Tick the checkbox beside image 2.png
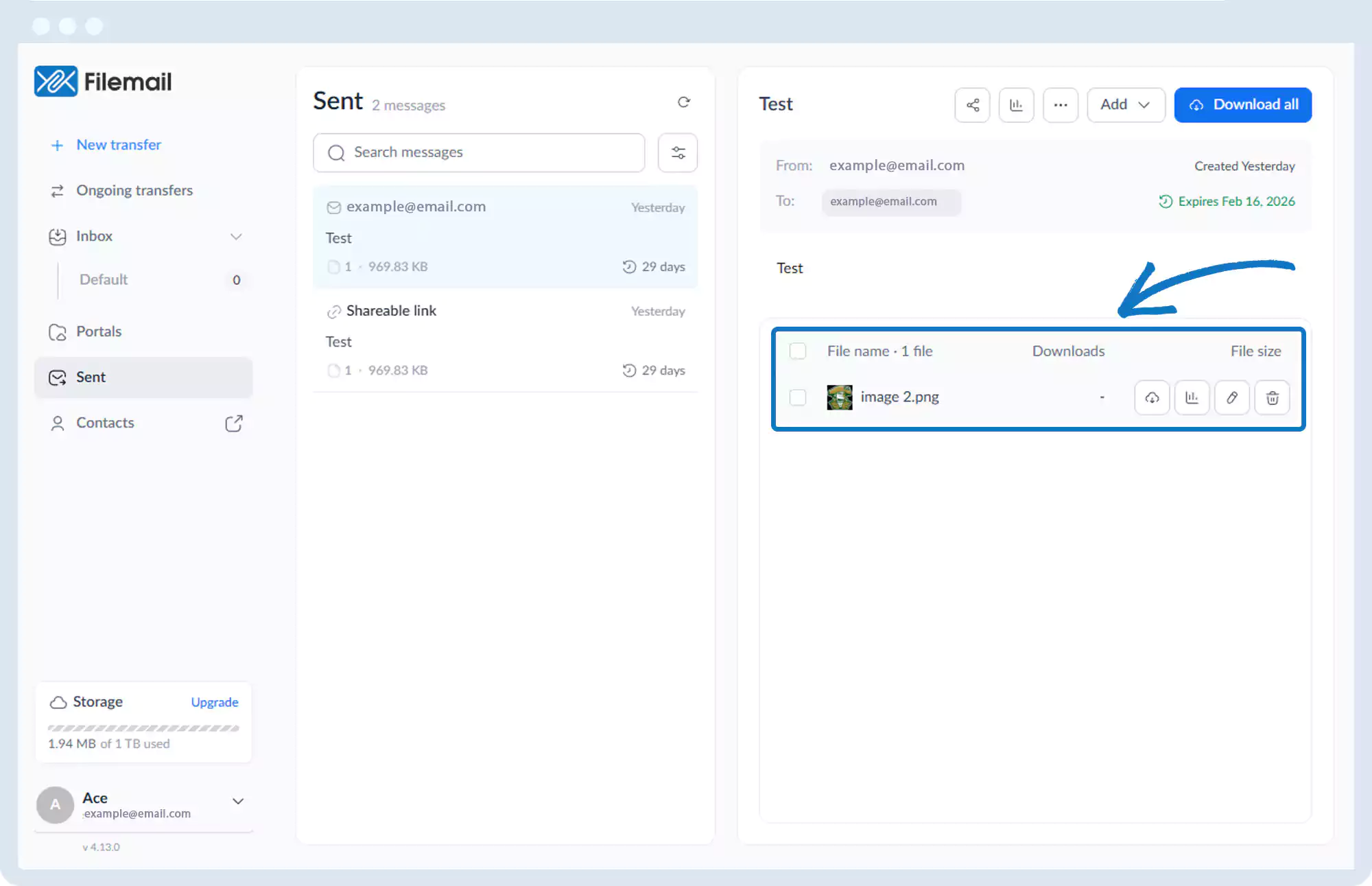This screenshot has width=1372, height=886. point(797,397)
